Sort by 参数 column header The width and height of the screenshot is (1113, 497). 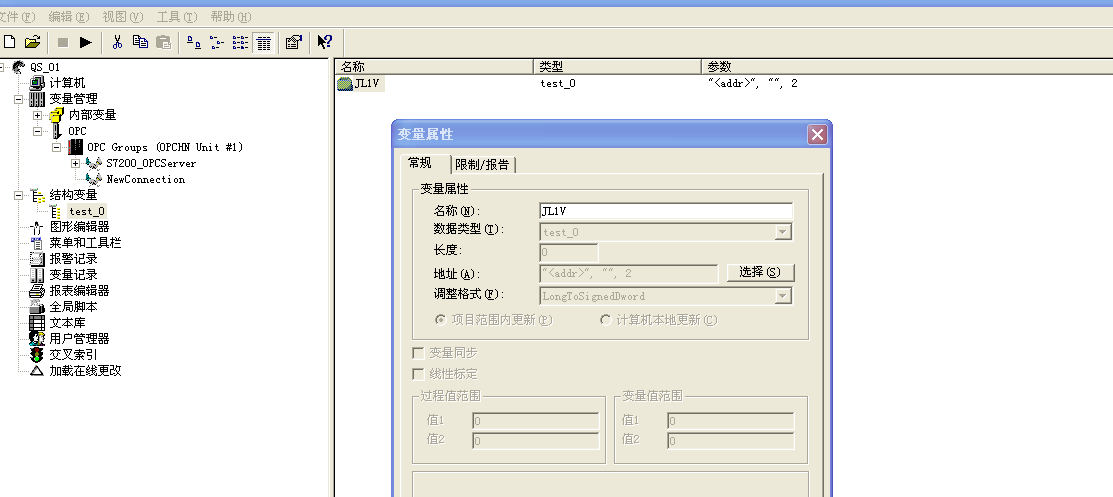[x=907, y=67]
